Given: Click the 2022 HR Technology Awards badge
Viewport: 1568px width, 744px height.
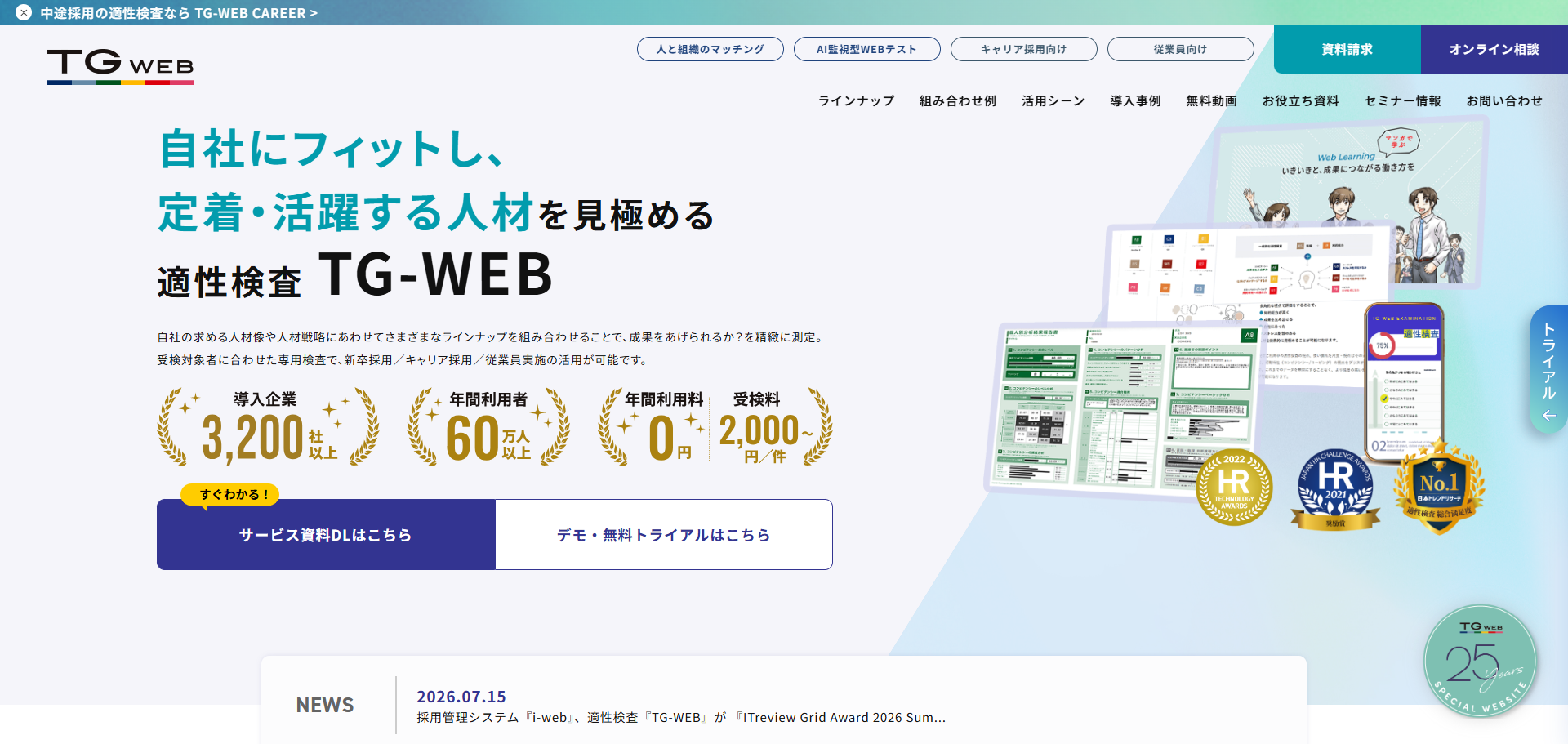Looking at the screenshot, I should [x=1234, y=488].
